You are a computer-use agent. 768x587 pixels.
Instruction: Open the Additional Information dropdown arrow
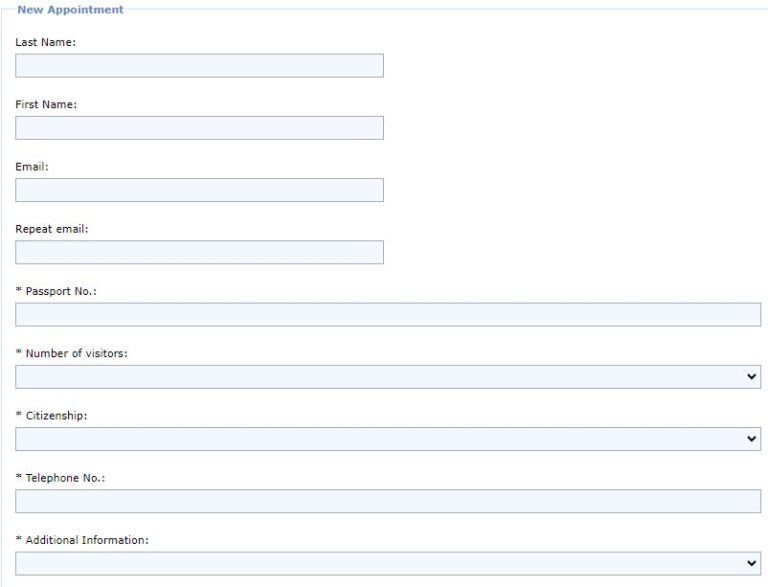click(752, 564)
